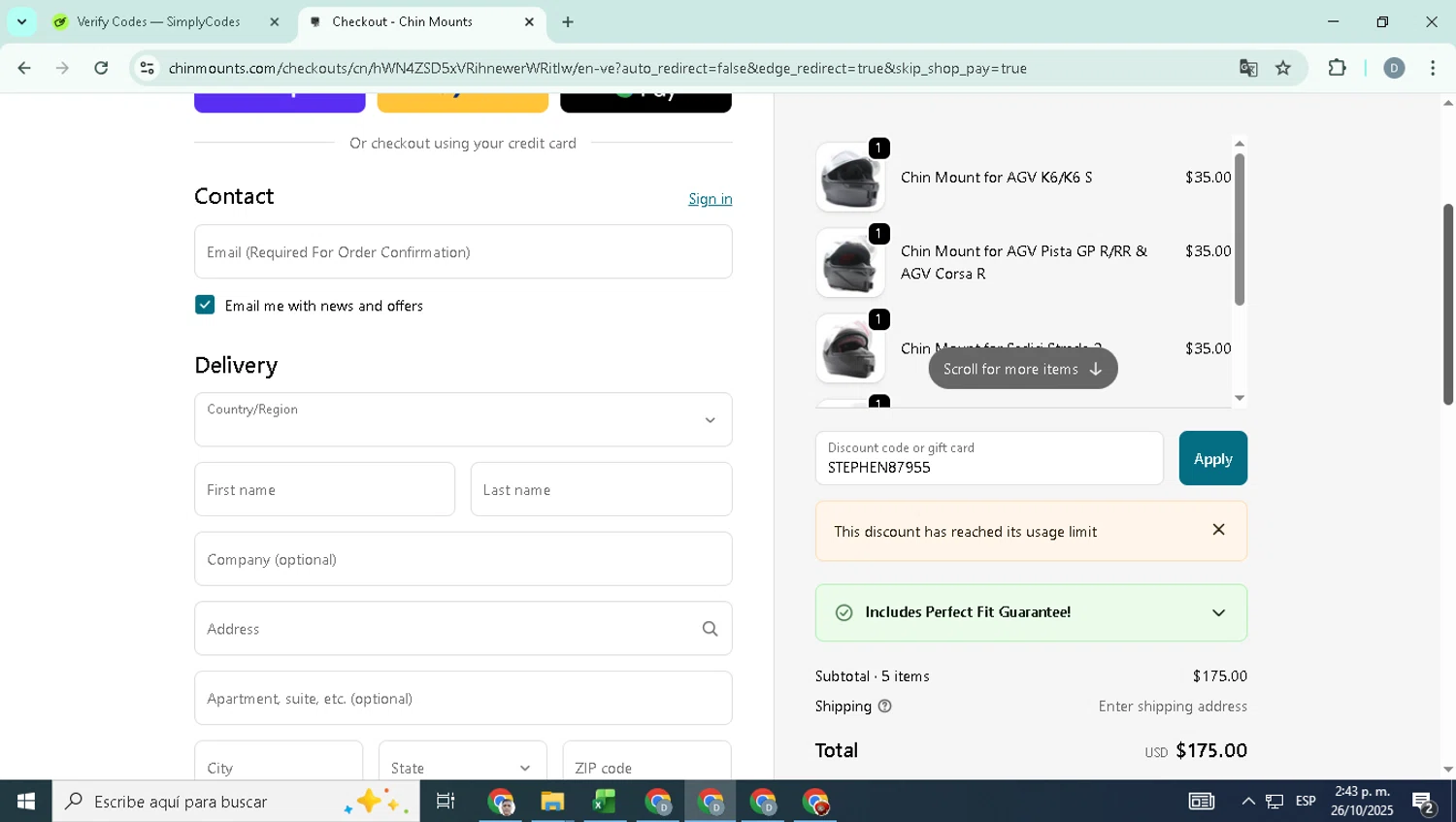Close the Verify Codes tab

pyautogui.click(x=275, y=21)
